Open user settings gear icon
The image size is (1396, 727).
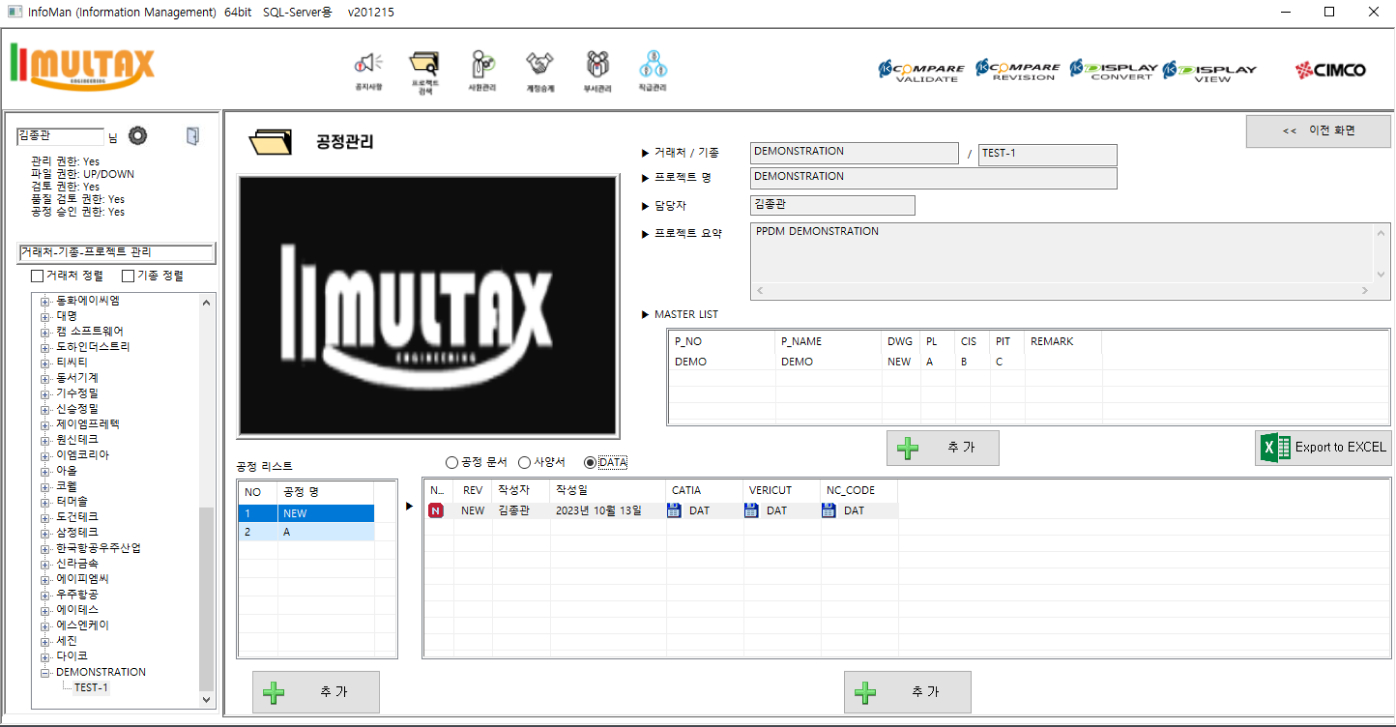[x=138, y=136]
